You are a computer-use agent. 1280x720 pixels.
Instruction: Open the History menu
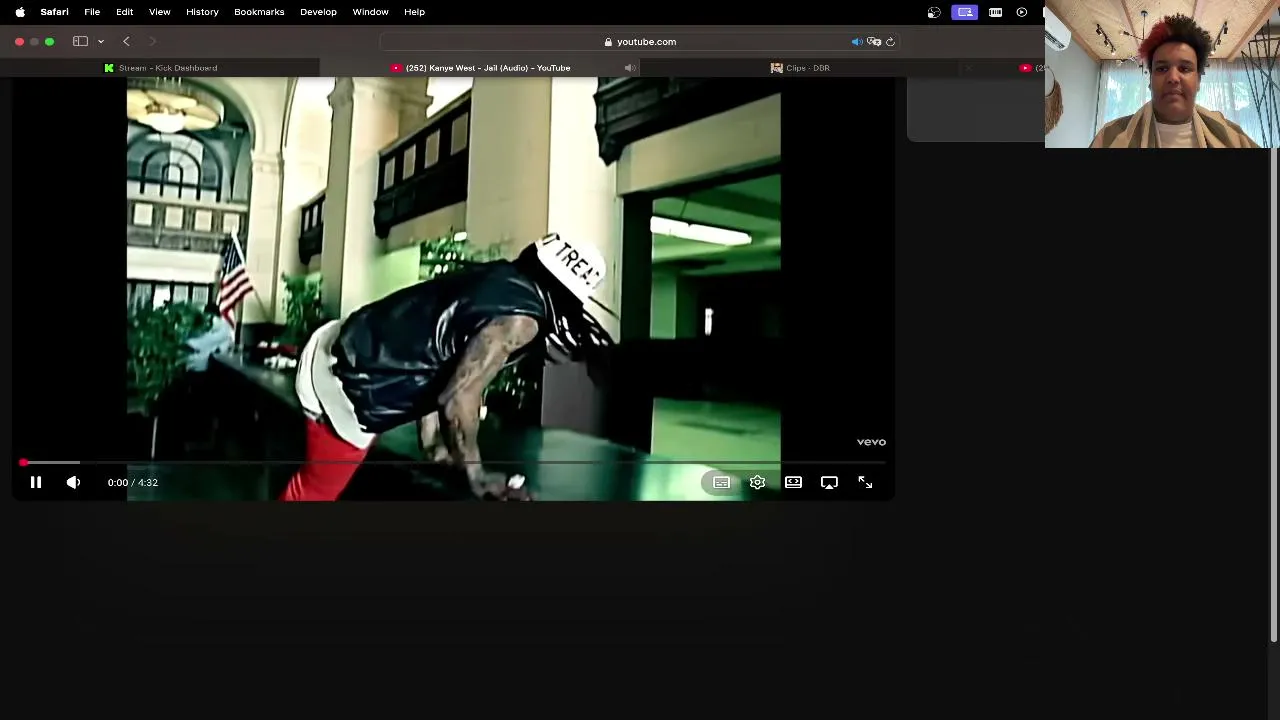(x=202, y=12)
